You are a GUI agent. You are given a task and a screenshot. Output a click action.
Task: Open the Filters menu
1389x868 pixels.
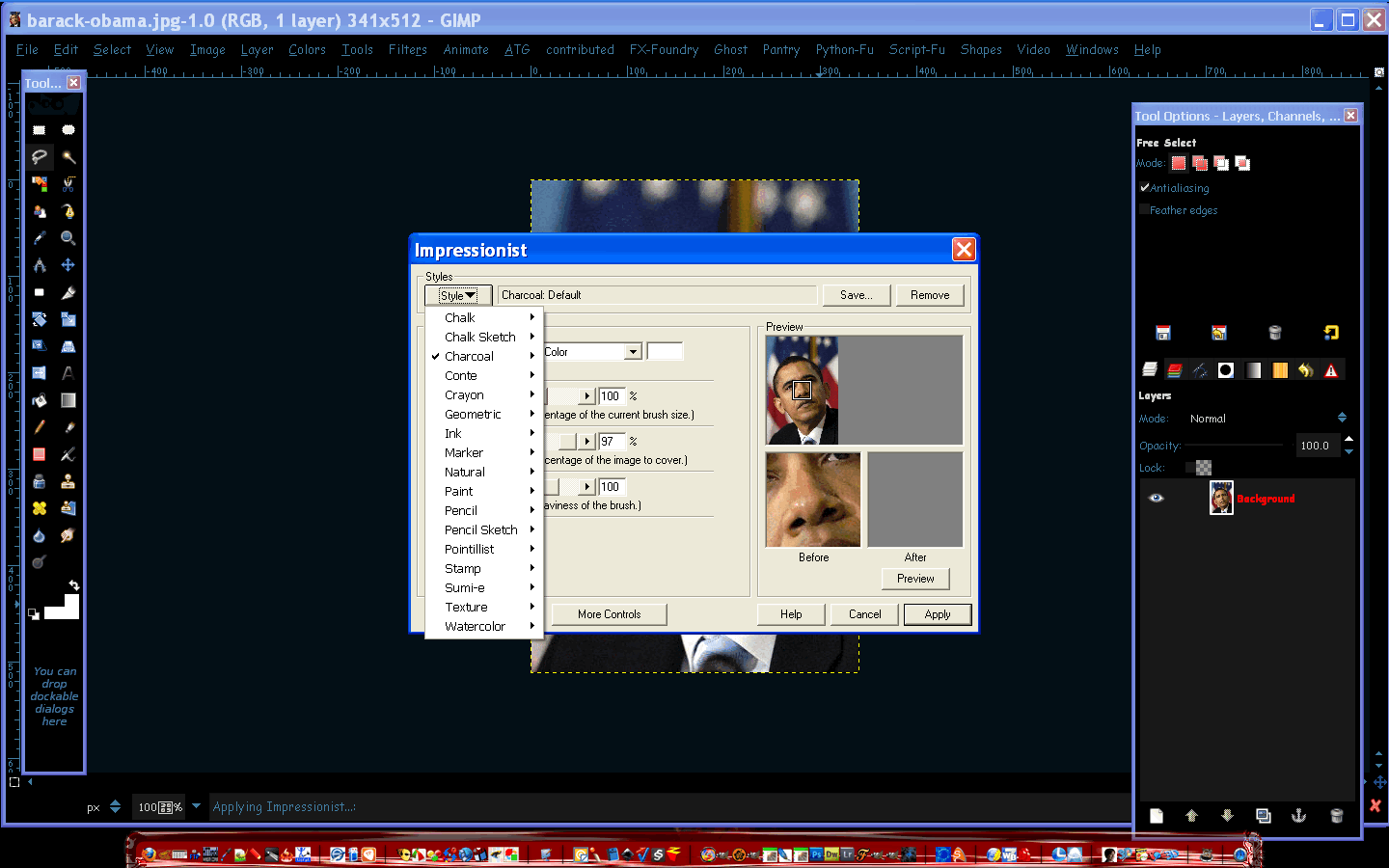click(407, 49)
